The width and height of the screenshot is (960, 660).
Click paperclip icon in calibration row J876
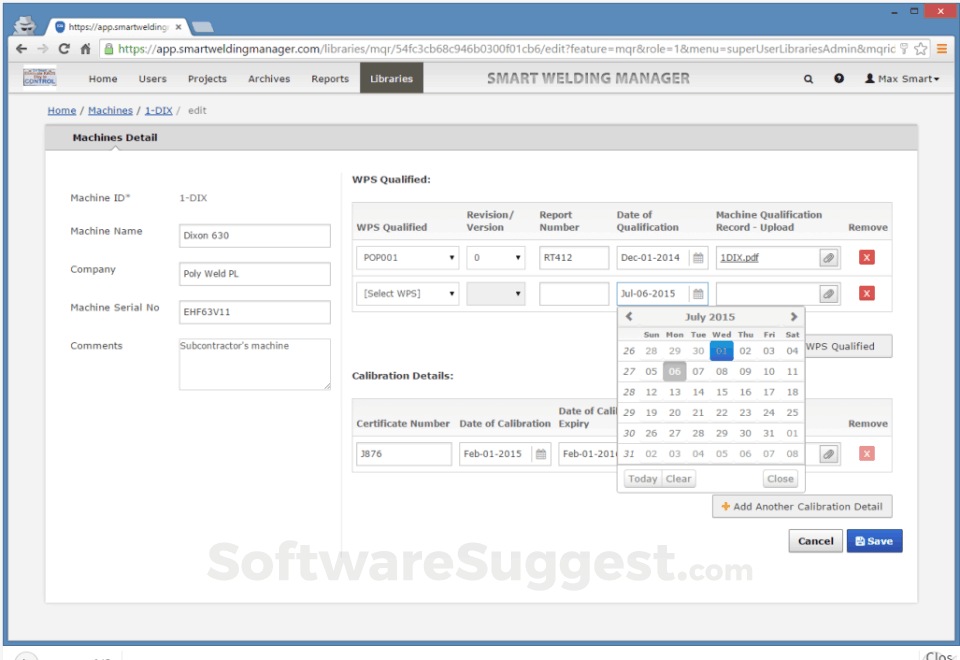(x=829, y=454)
